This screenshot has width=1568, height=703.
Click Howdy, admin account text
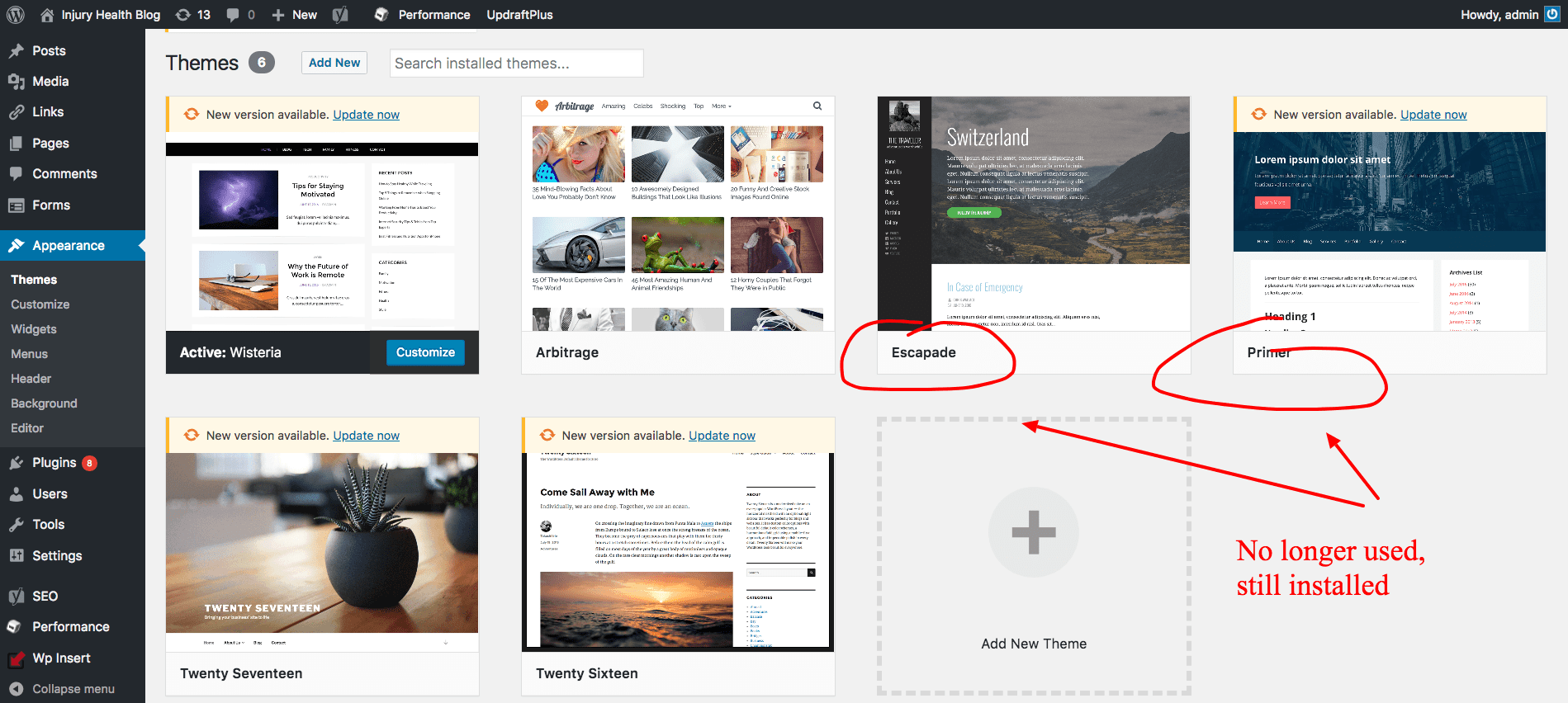coord(1499,15)
